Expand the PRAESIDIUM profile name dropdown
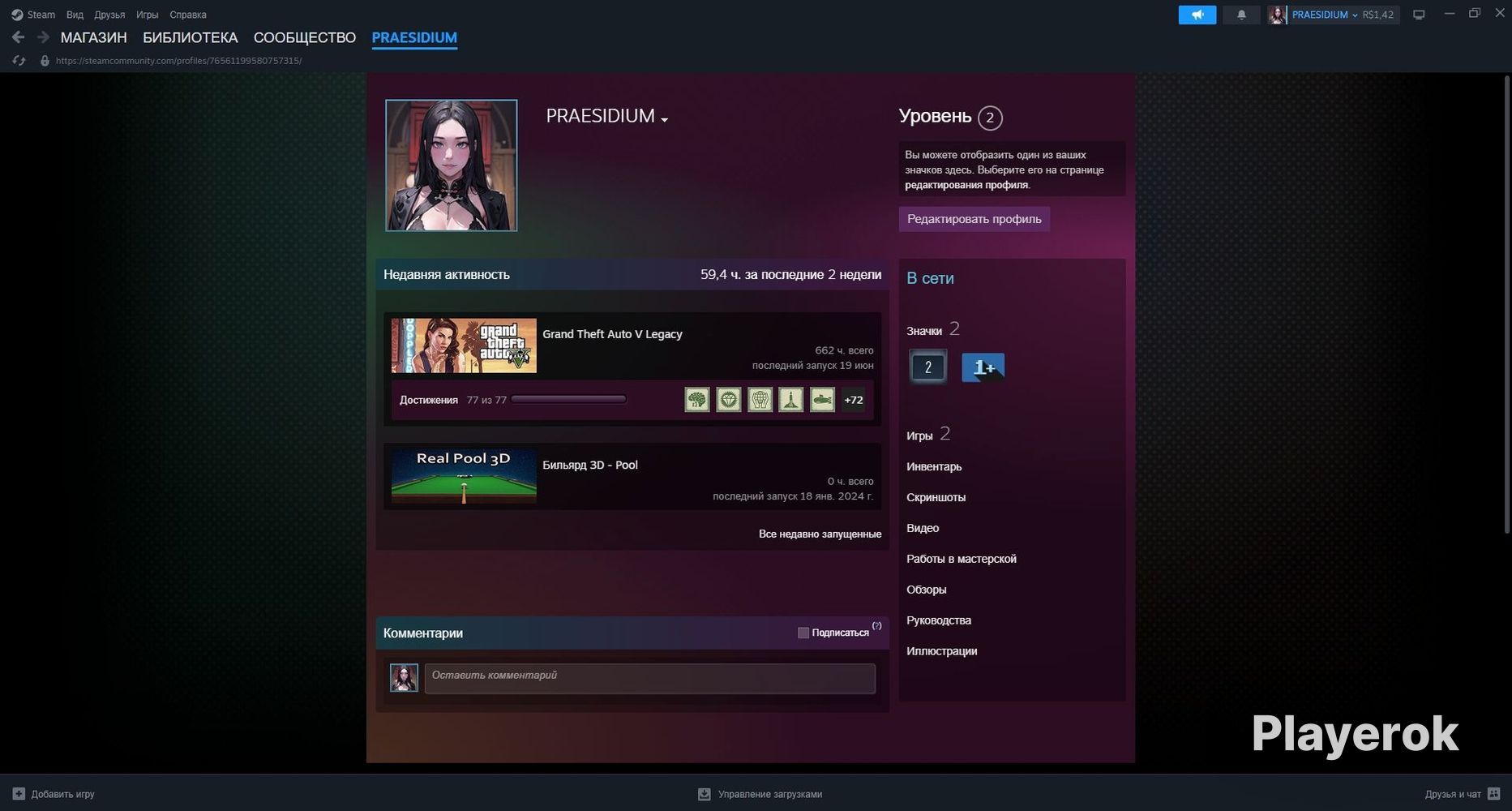Image resolution: width=1512 pixels, height=811 pixels. coord(664,120)
